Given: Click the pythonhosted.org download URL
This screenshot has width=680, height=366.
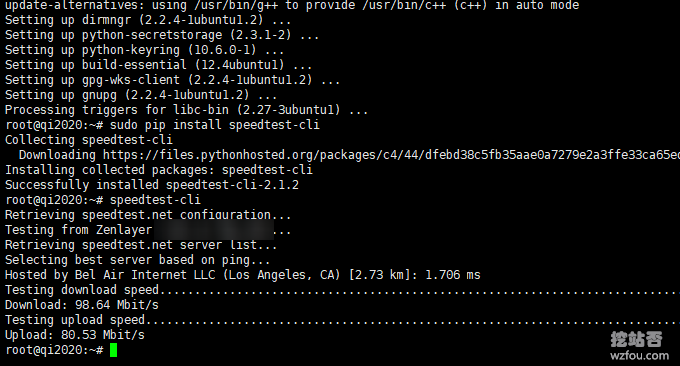Looking at the screenshot, I should click(391, 155).
